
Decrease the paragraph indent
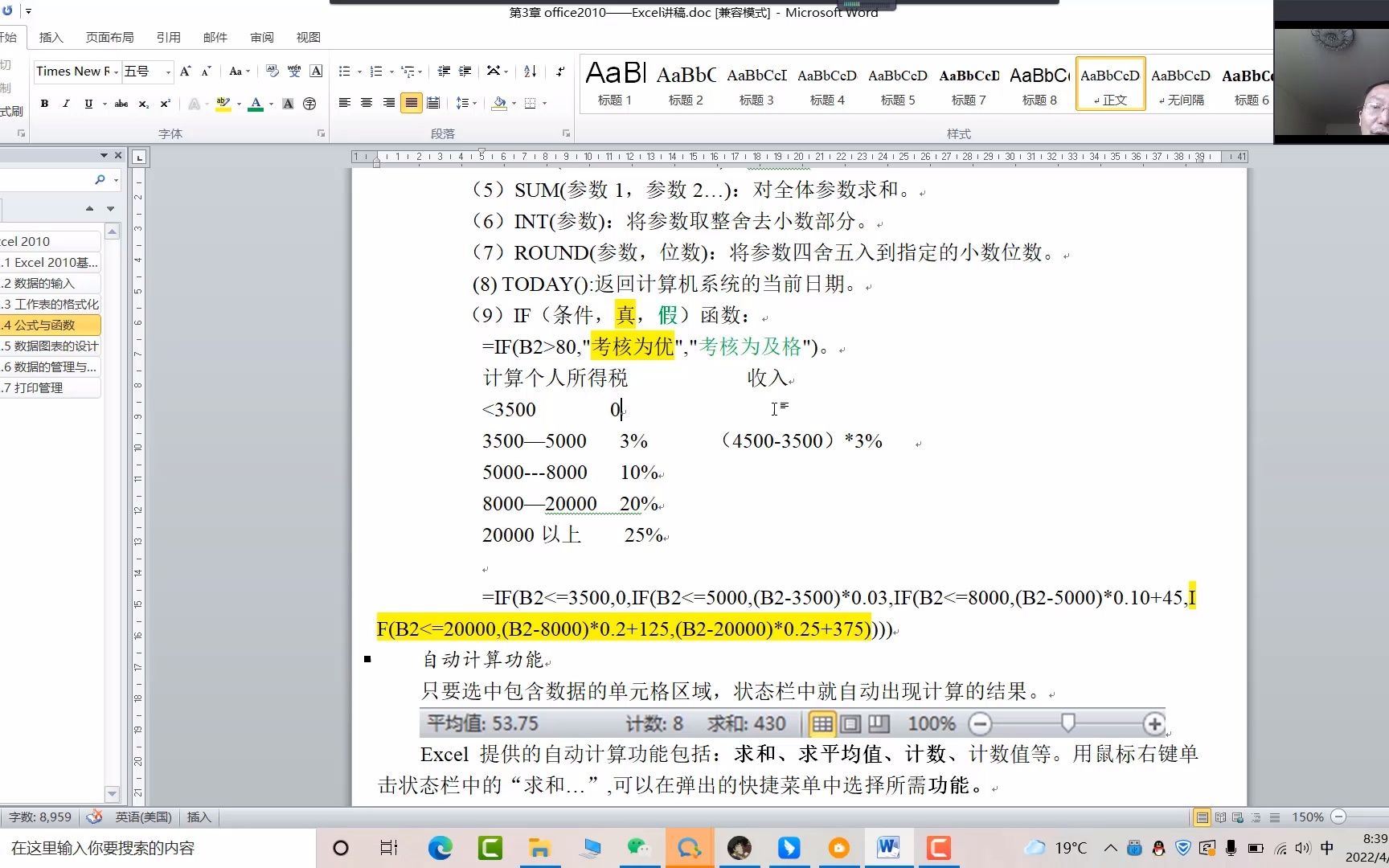click(444, 72)
